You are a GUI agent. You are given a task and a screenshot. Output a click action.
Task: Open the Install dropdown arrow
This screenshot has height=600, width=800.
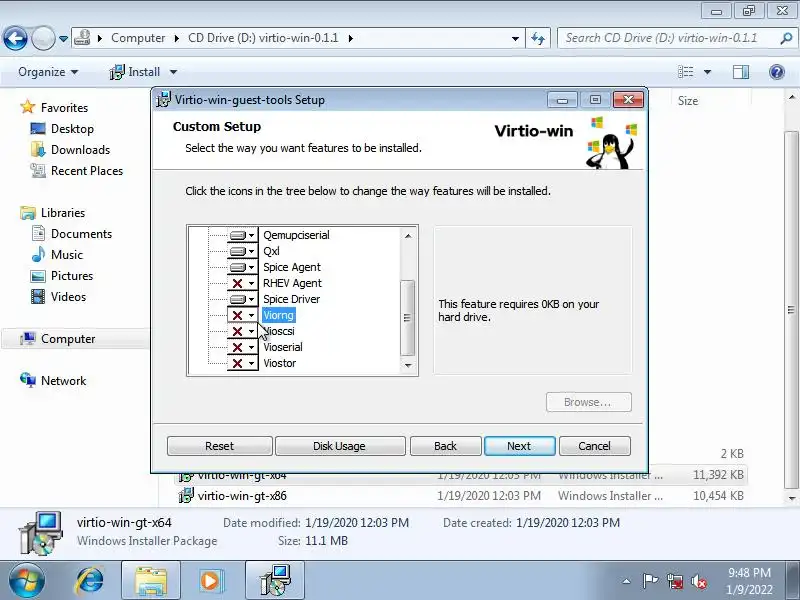pyautogui.click(x=173, y=72)
